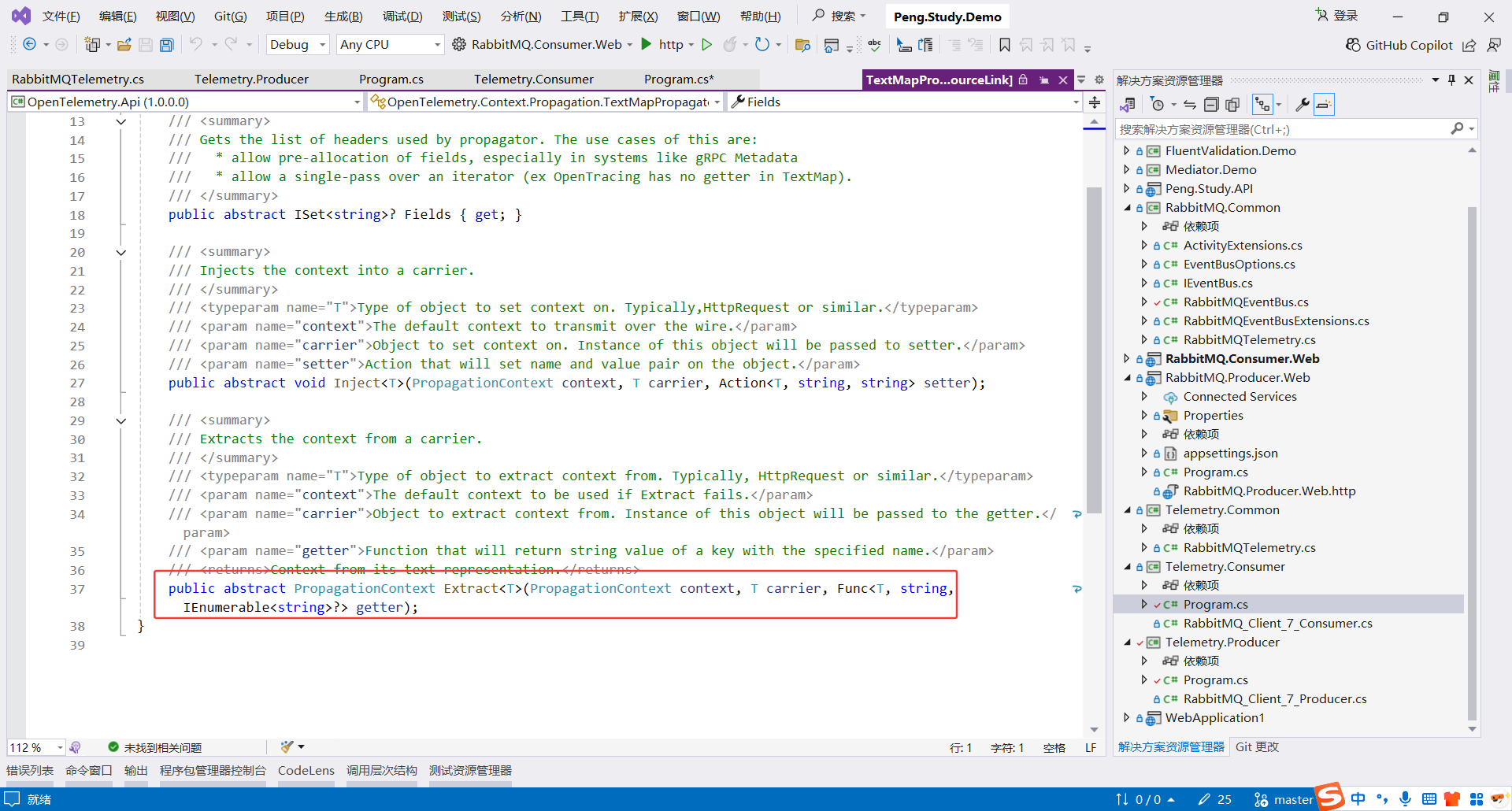Click the navigate backward arrow icon
This screenshot has height=811, width=1512.
pyautogui.click(x=30, y=45)
